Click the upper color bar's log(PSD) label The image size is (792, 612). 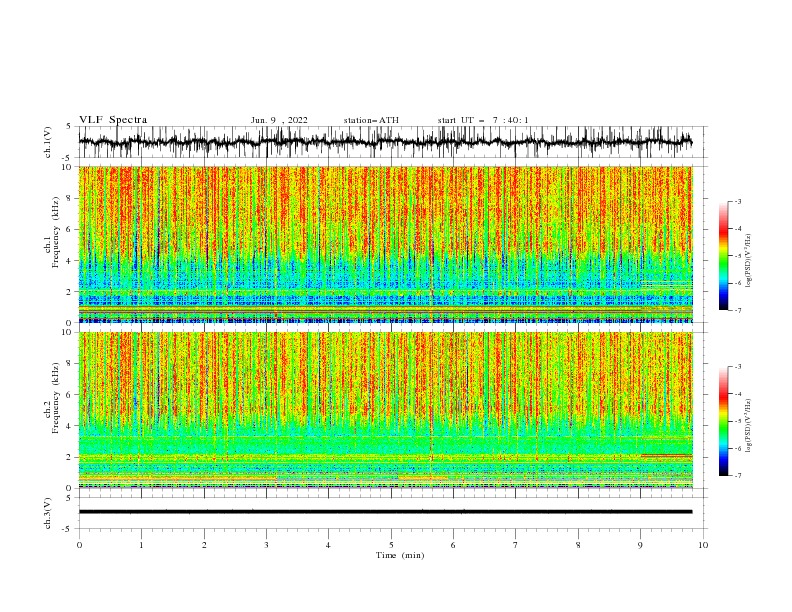(x=748, y=261)
